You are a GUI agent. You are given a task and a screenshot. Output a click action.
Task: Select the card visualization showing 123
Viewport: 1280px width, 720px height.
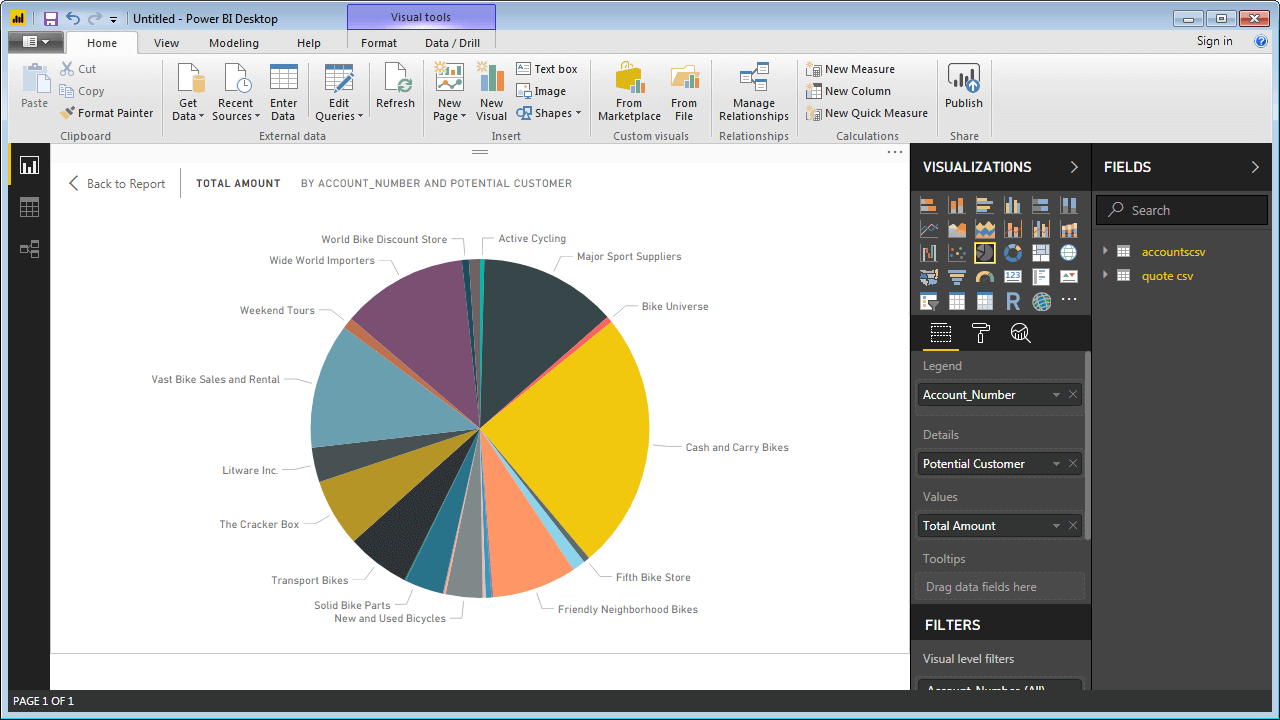click(1013, 277)
